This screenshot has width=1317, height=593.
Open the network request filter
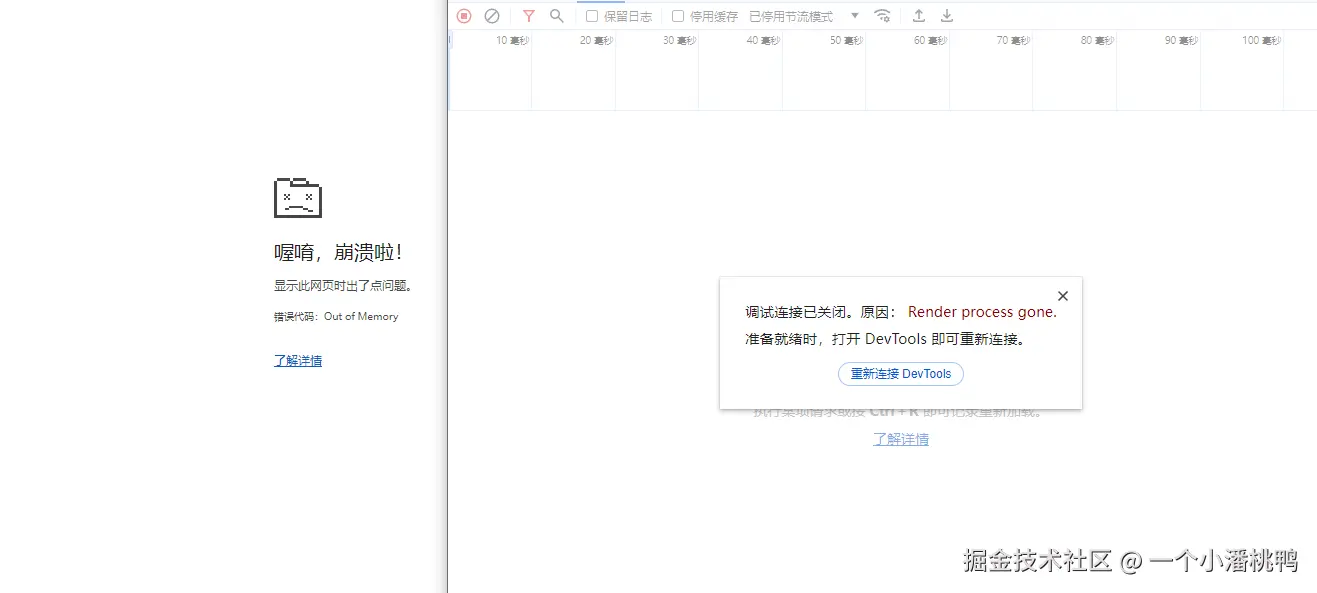529,15
